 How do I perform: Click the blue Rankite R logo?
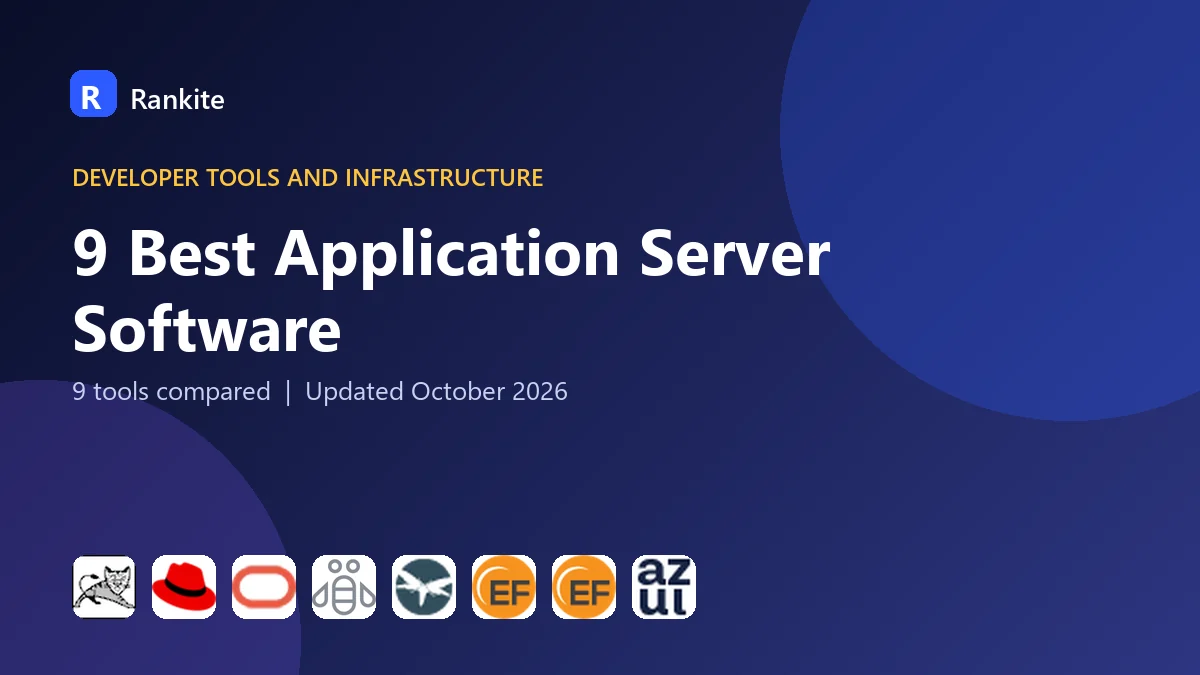(93, 94)
